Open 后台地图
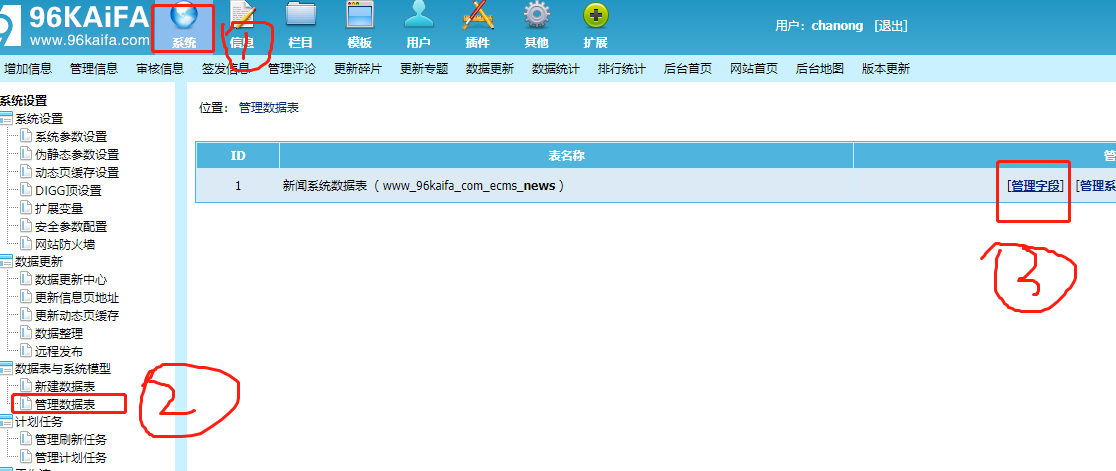The width and height of the screenshot is (1116, 471). pos(820,69)
